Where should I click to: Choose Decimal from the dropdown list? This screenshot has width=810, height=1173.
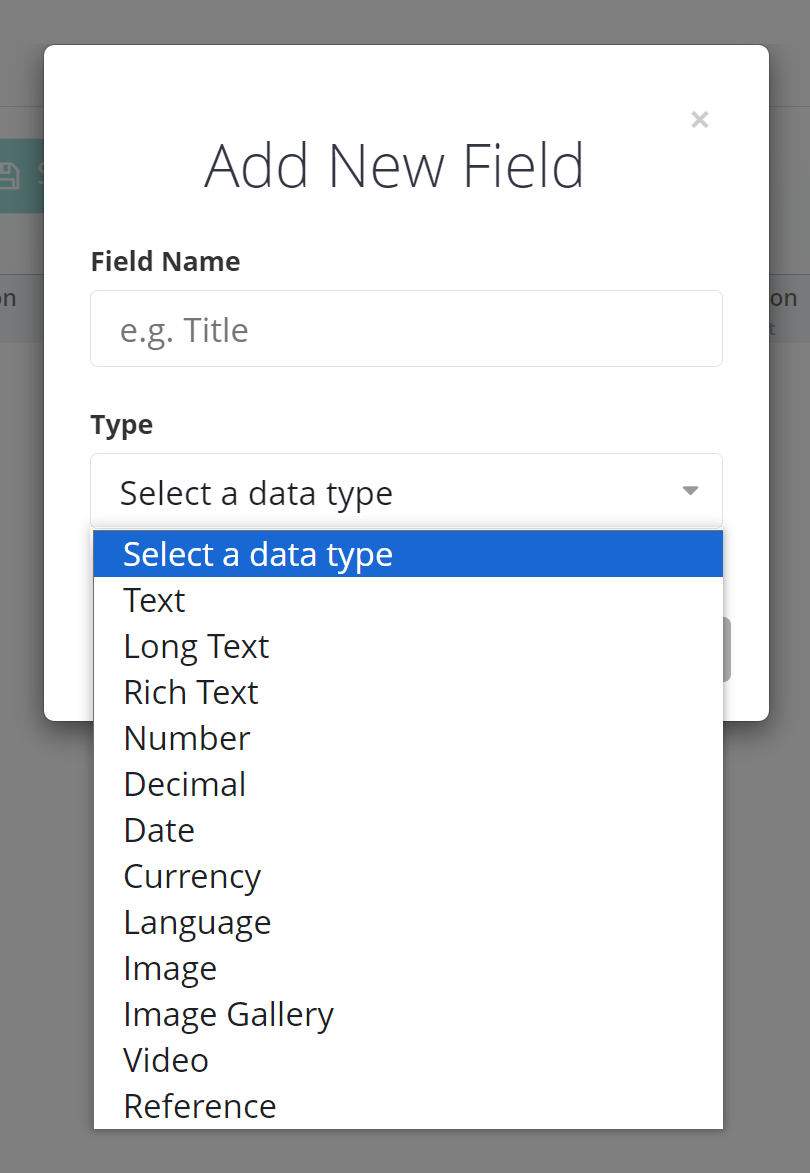(185, 784)
